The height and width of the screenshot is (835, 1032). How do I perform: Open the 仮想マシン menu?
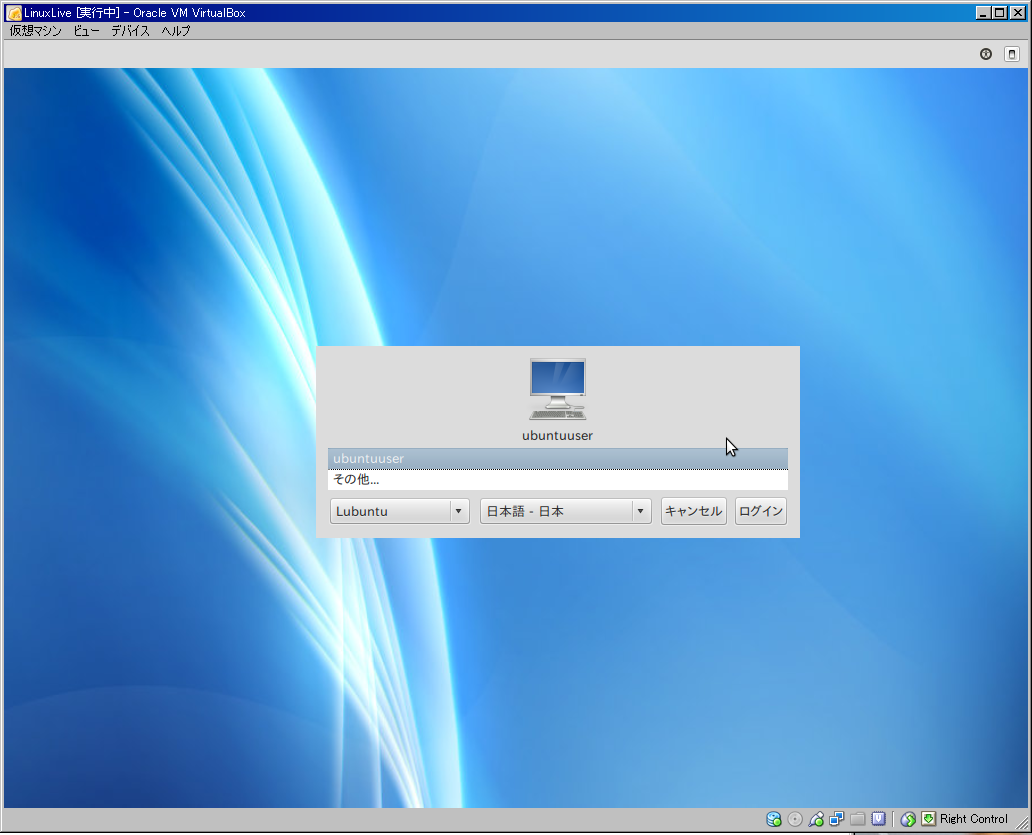[x=36, y=31]
